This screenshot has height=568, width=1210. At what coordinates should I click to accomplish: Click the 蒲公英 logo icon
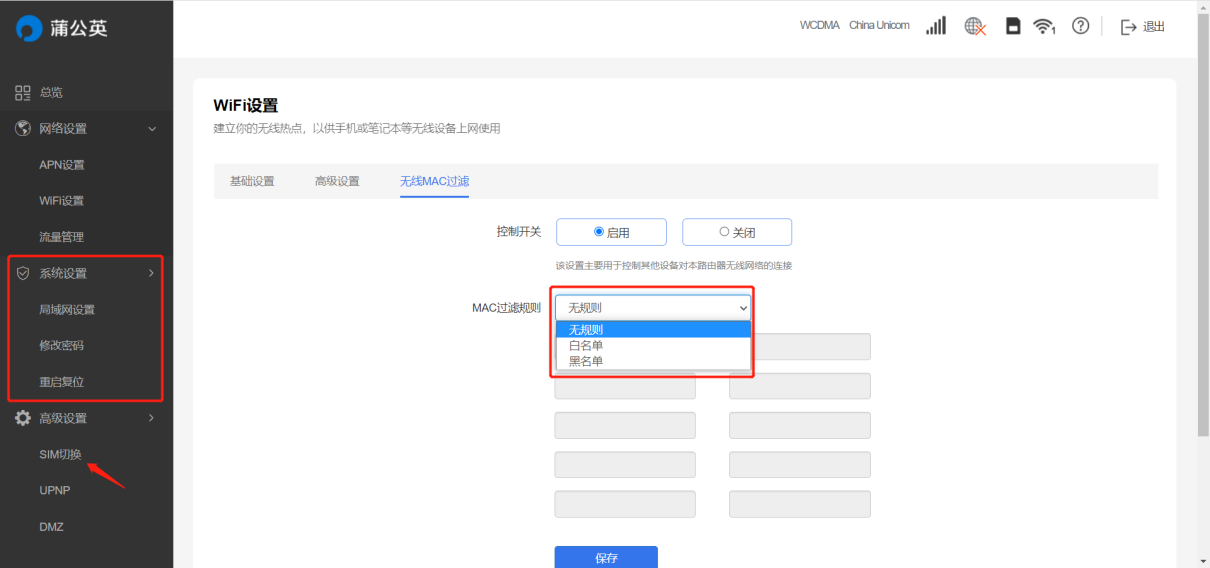point(28,29)
